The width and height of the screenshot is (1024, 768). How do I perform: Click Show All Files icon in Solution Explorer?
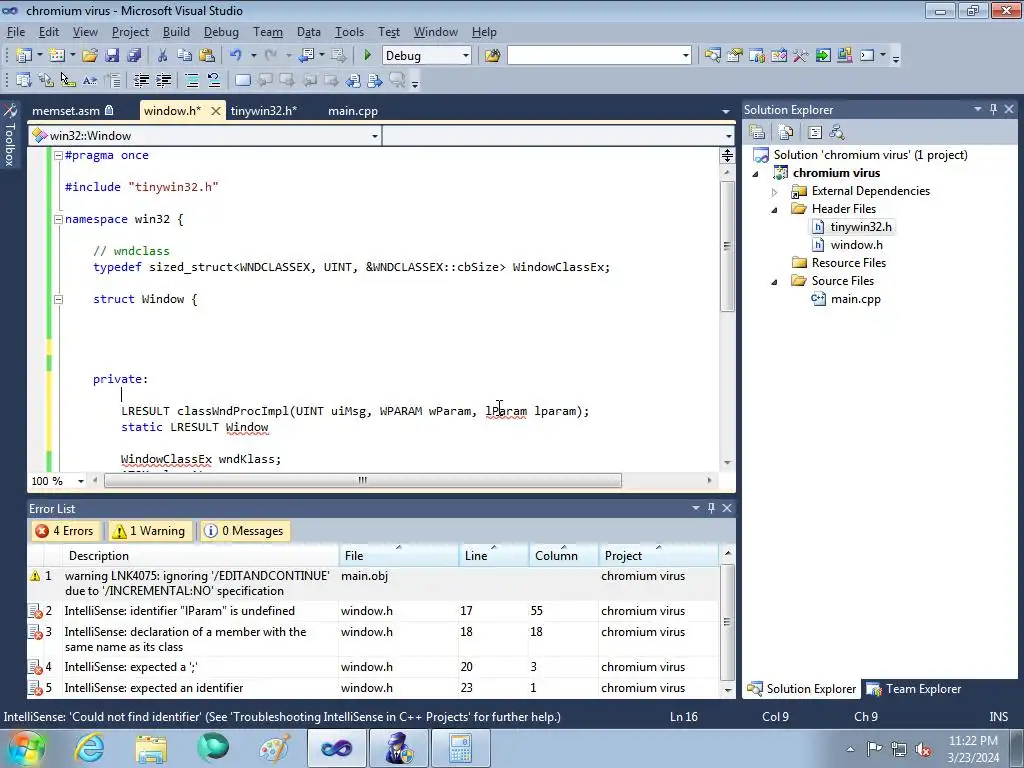pos(786,133)
